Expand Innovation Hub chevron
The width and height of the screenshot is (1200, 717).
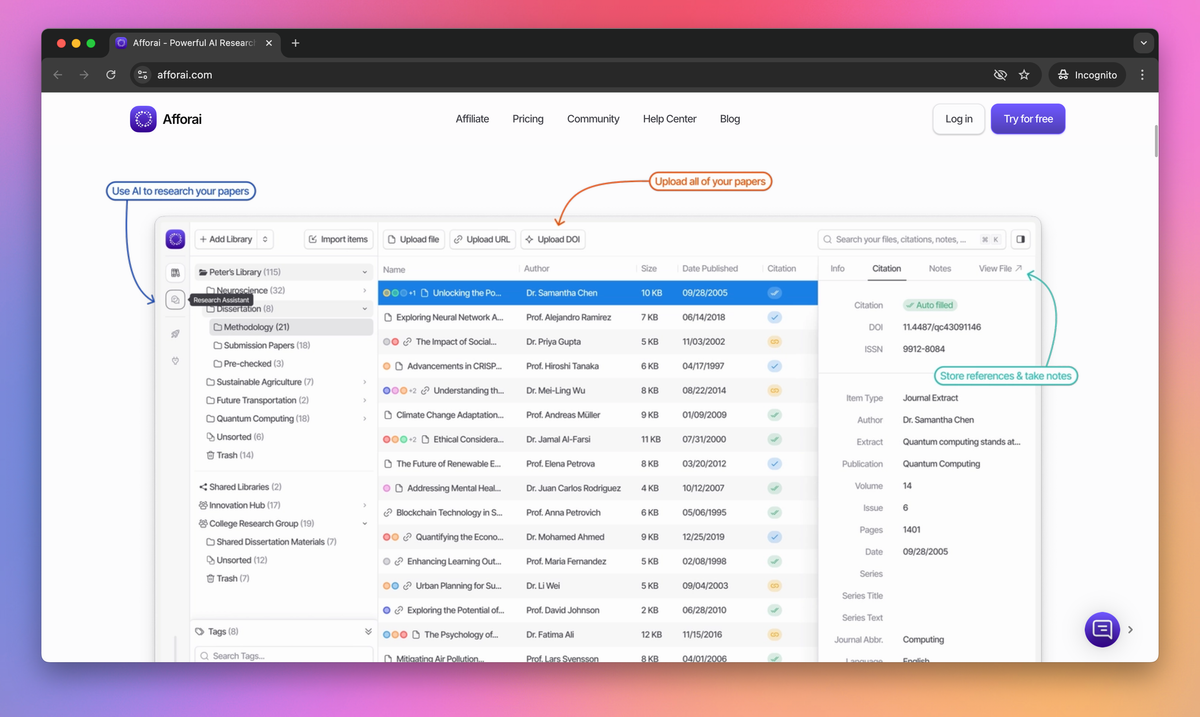tap(365, 505)
